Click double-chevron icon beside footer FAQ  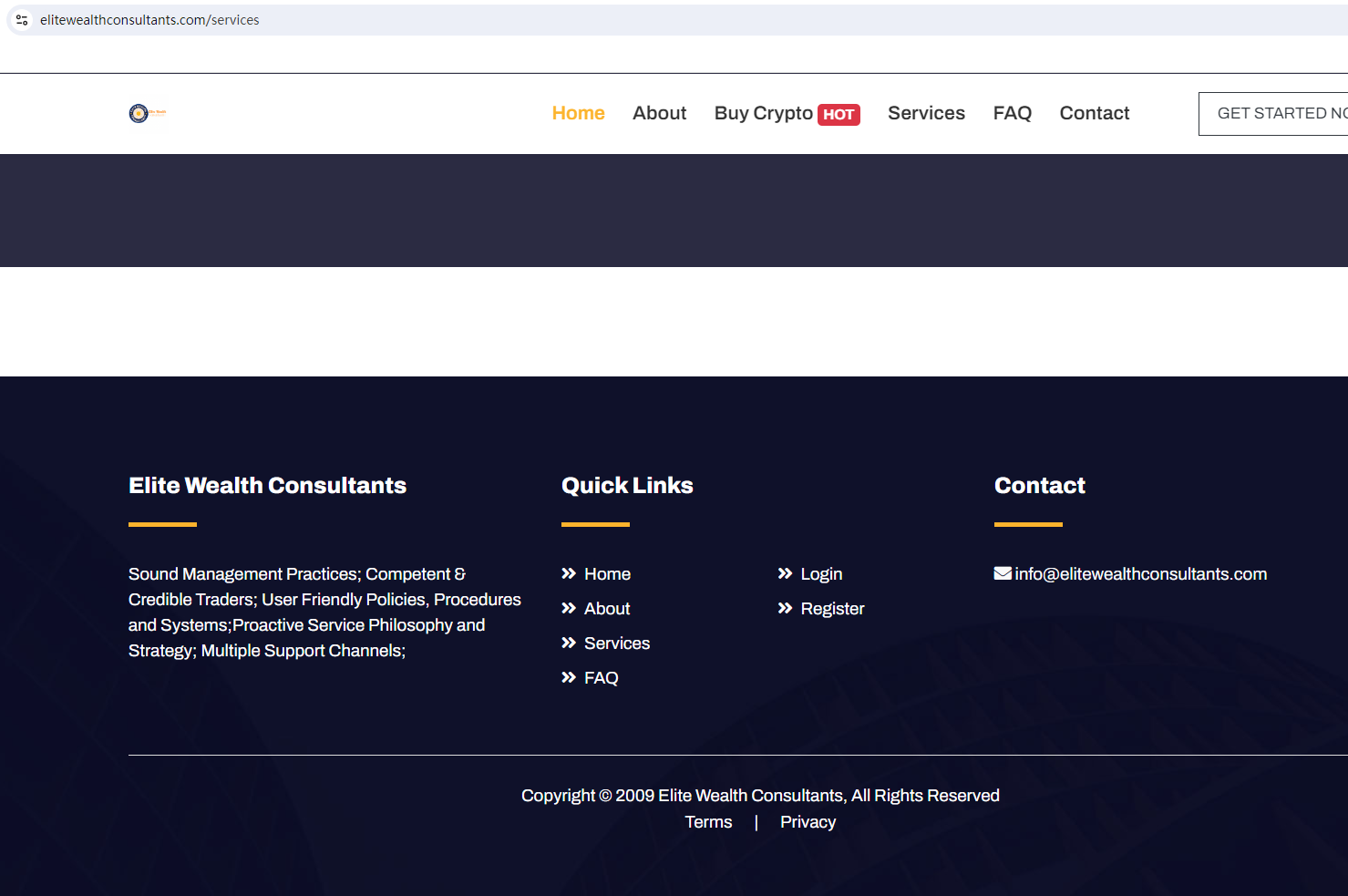pyautogui.click(x=569, y=677)
